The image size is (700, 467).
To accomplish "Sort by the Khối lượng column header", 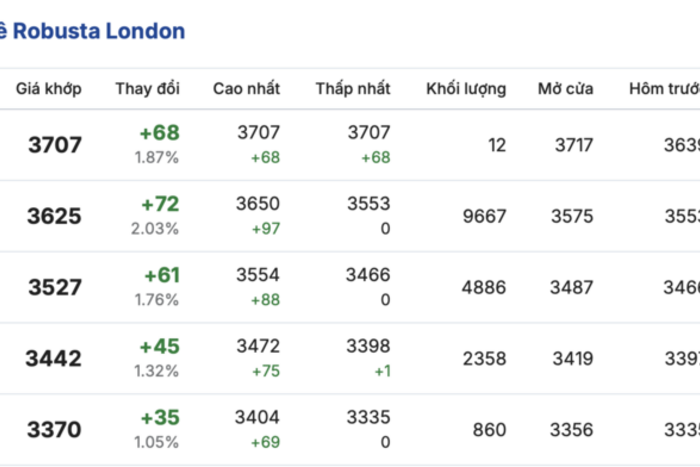I will (x=466, y=89).
